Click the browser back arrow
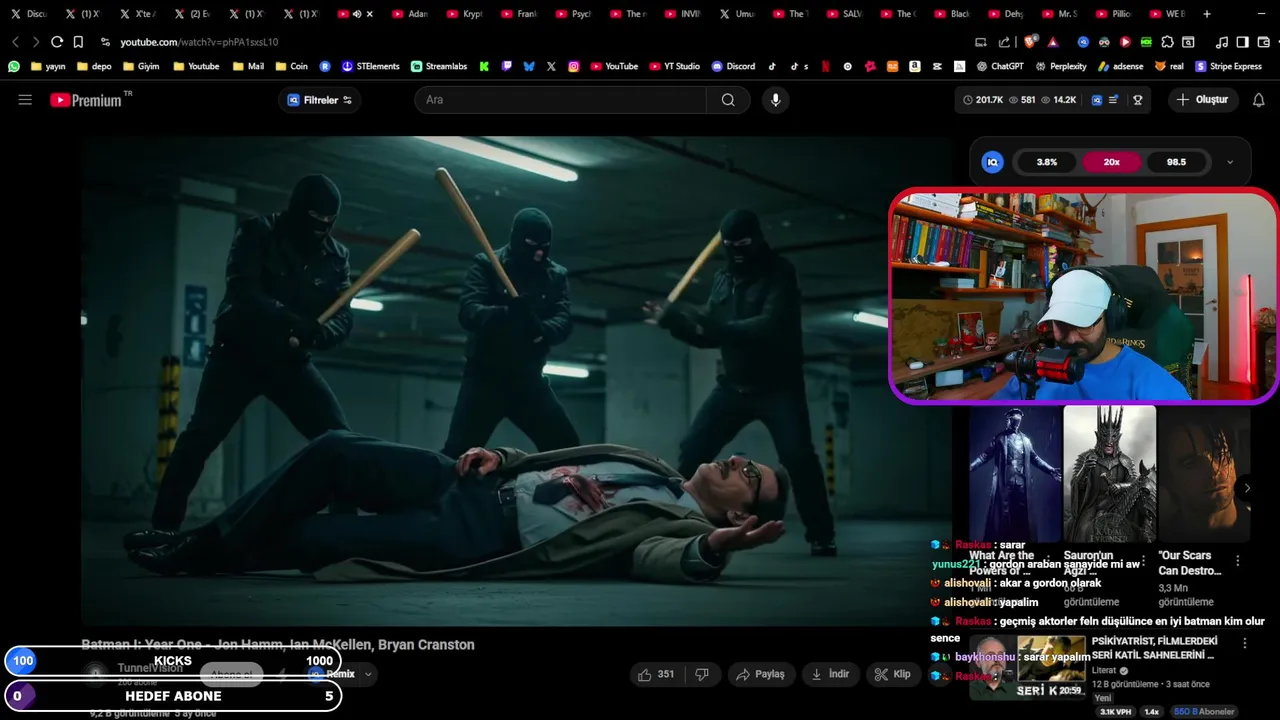The height and width of the screenshot is (720, 1280). click(x=15, y=42)
